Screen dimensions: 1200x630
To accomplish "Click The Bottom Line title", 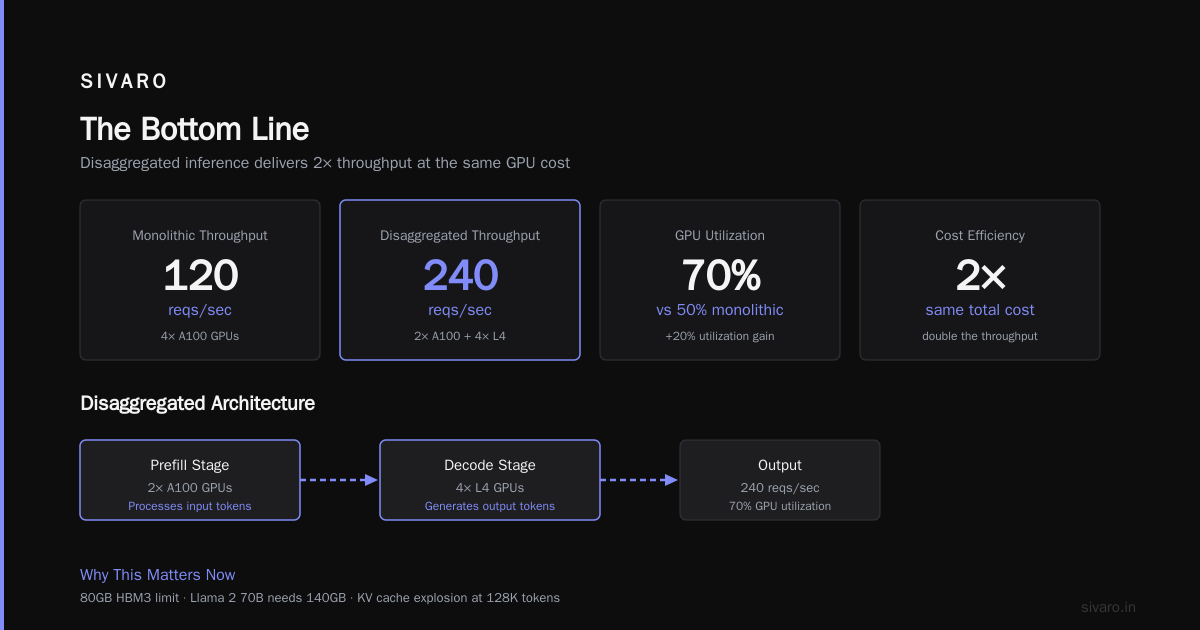I will 195,129.
